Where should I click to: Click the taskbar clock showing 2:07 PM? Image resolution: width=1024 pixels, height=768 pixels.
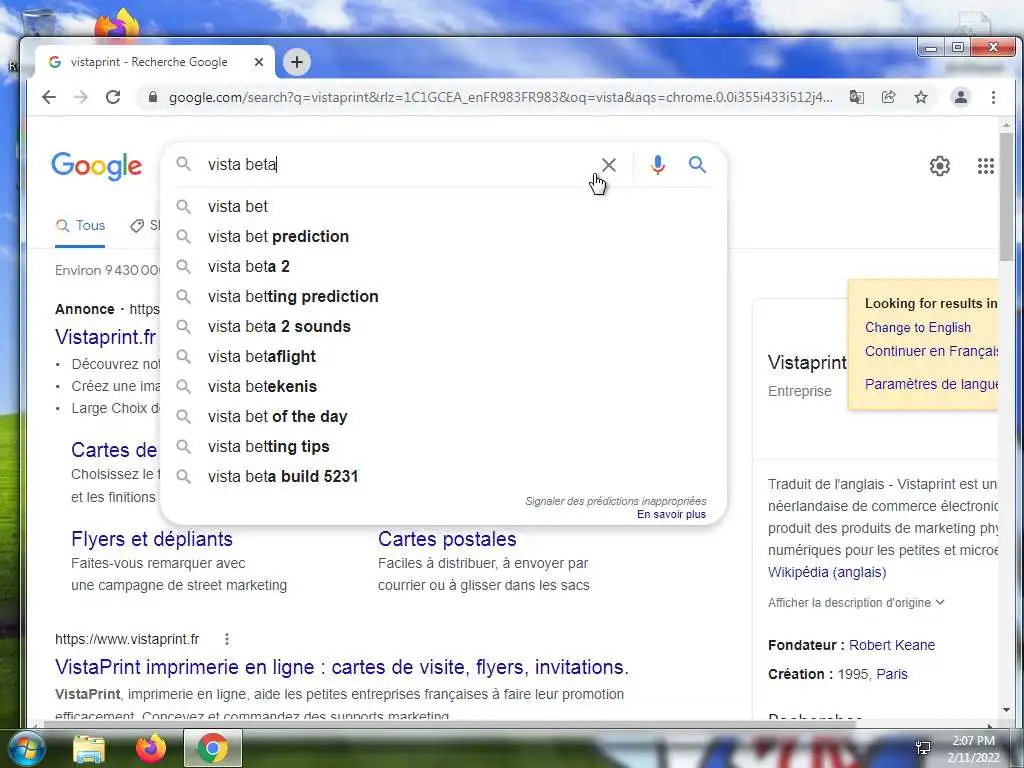pos(973,748)
